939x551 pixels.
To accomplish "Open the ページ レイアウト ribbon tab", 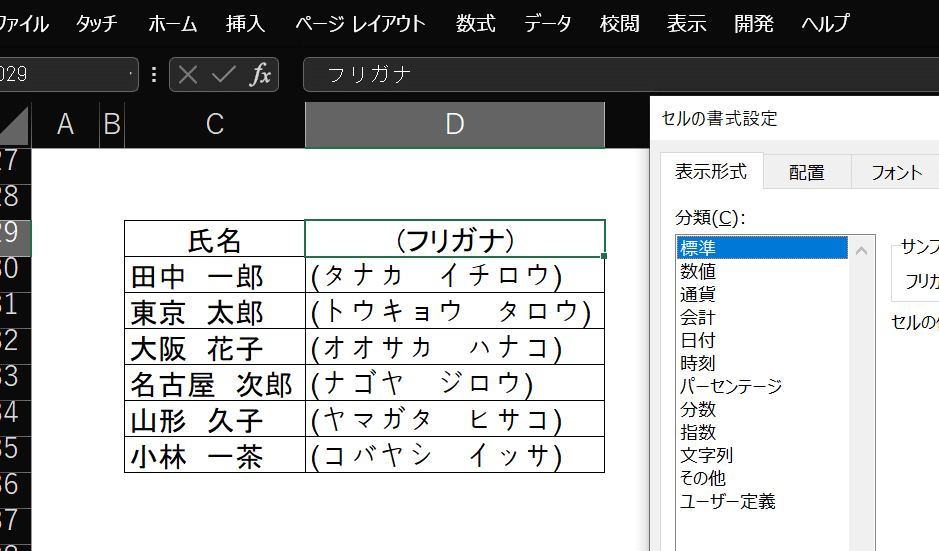I will [360, 24].
